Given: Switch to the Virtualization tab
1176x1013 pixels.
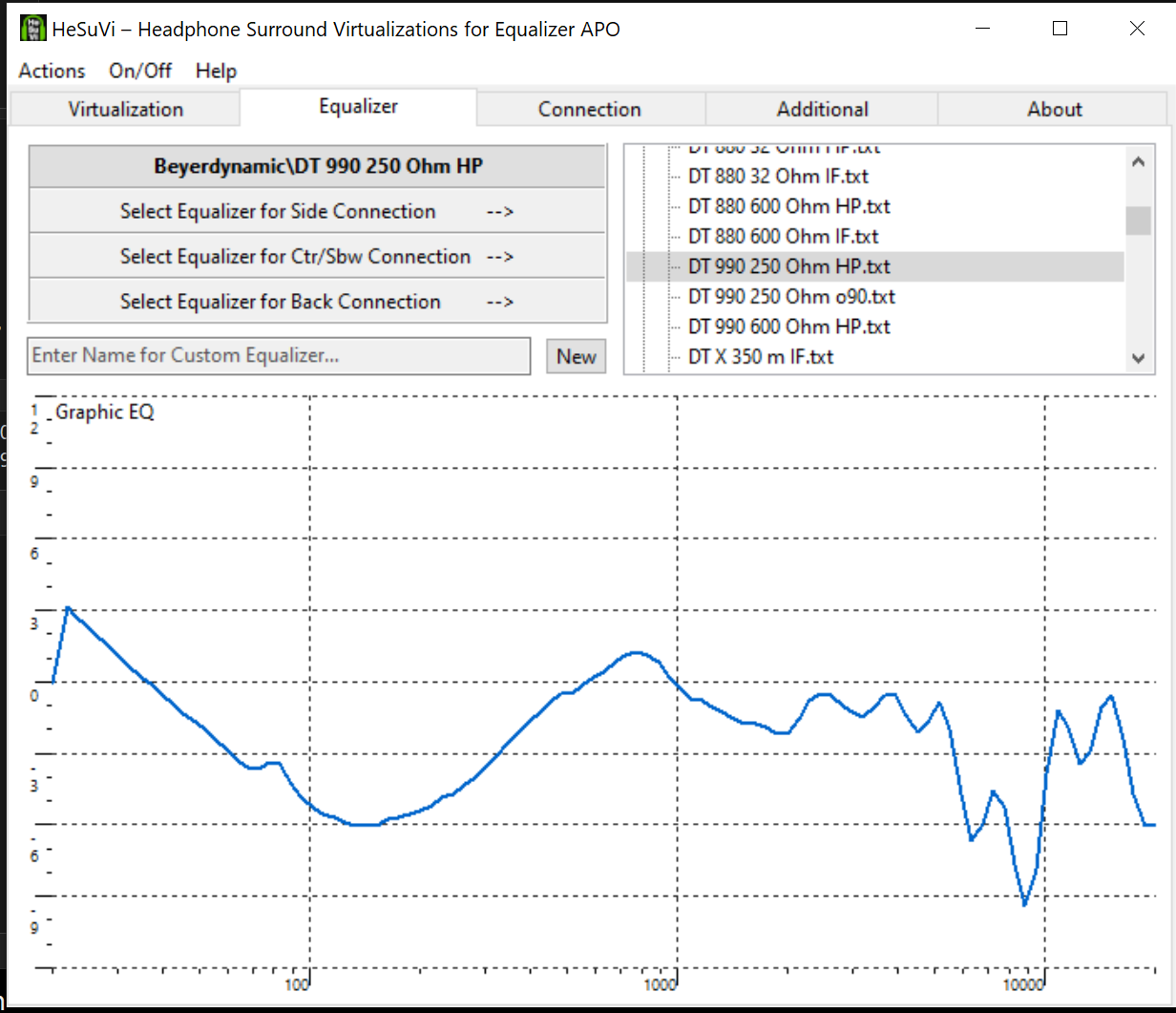Looking at the screenshot, I should click(x=125, y=109).
